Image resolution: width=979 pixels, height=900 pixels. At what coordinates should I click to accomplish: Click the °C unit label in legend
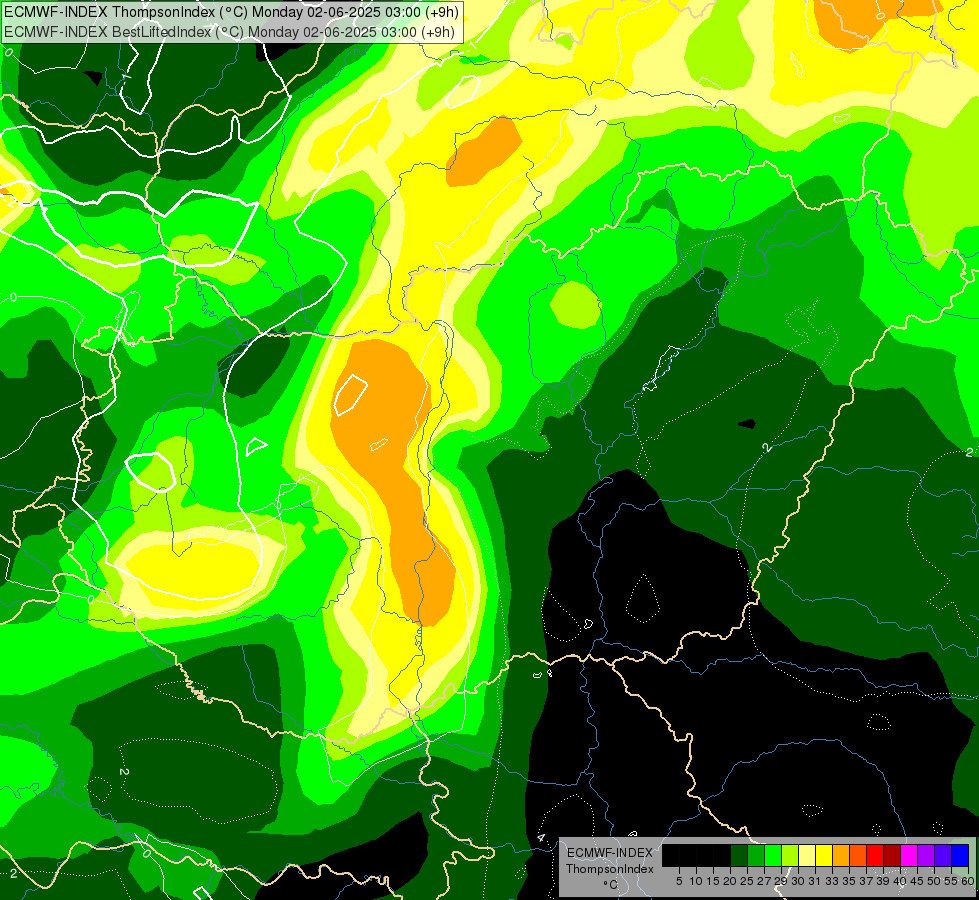[611, 885]
